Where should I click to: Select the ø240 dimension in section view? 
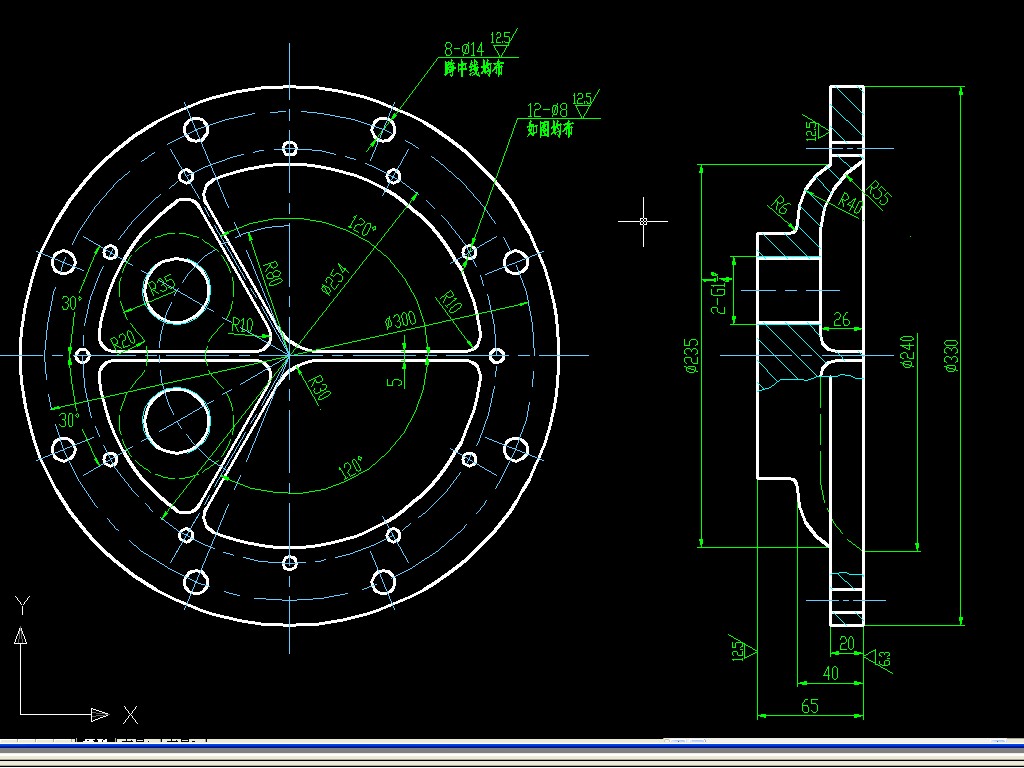(x=908, y=352)
